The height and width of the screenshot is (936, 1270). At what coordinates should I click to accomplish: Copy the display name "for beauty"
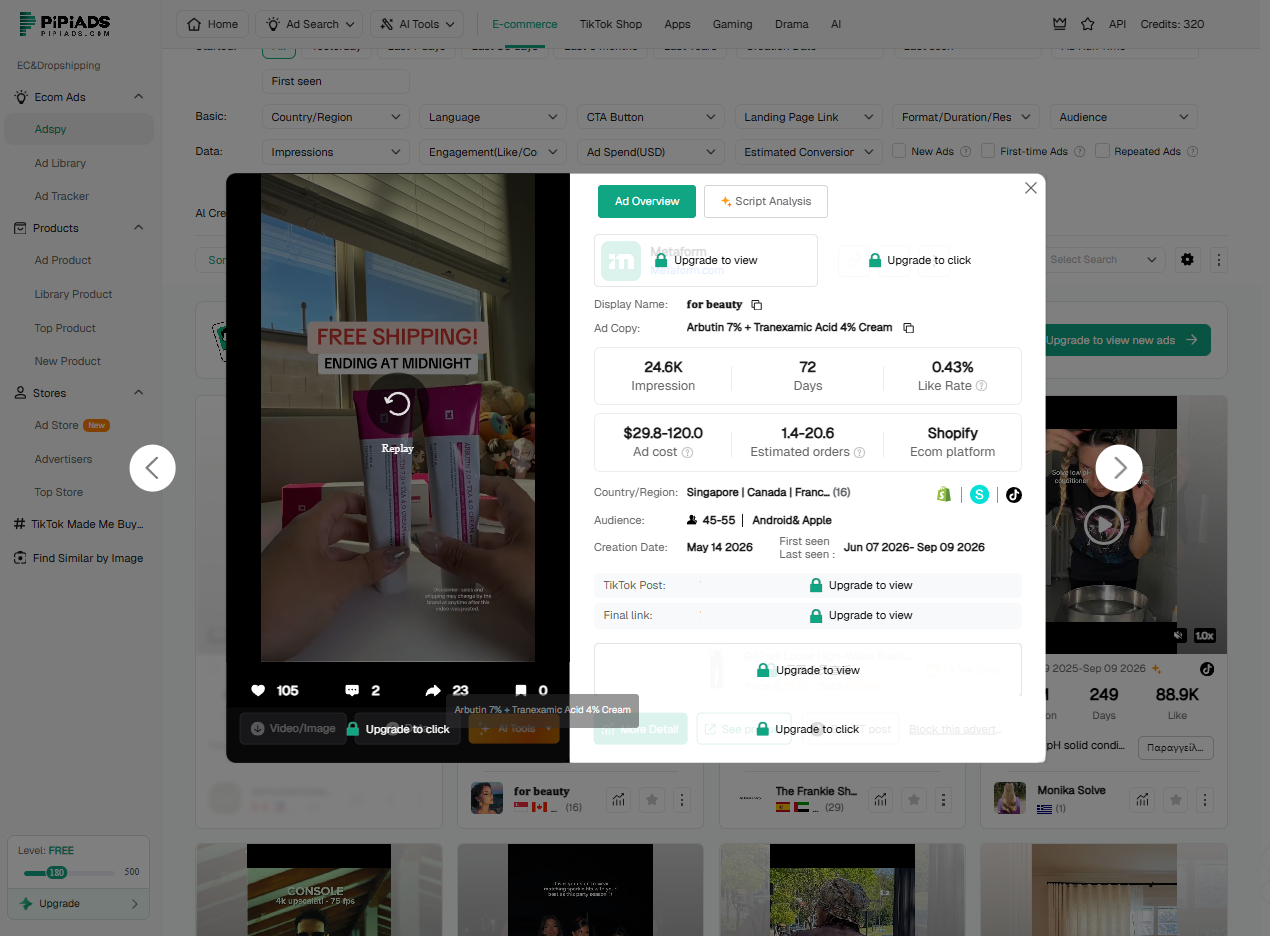tap(757, 305)
